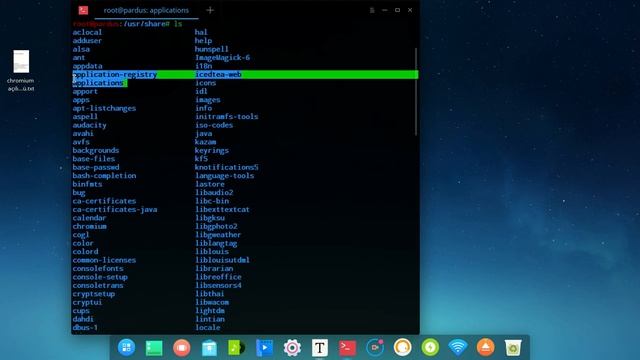The height and width of the screenshot is (360, 640).
Task: Click the chromium directory entry
Action: point(89,227)
